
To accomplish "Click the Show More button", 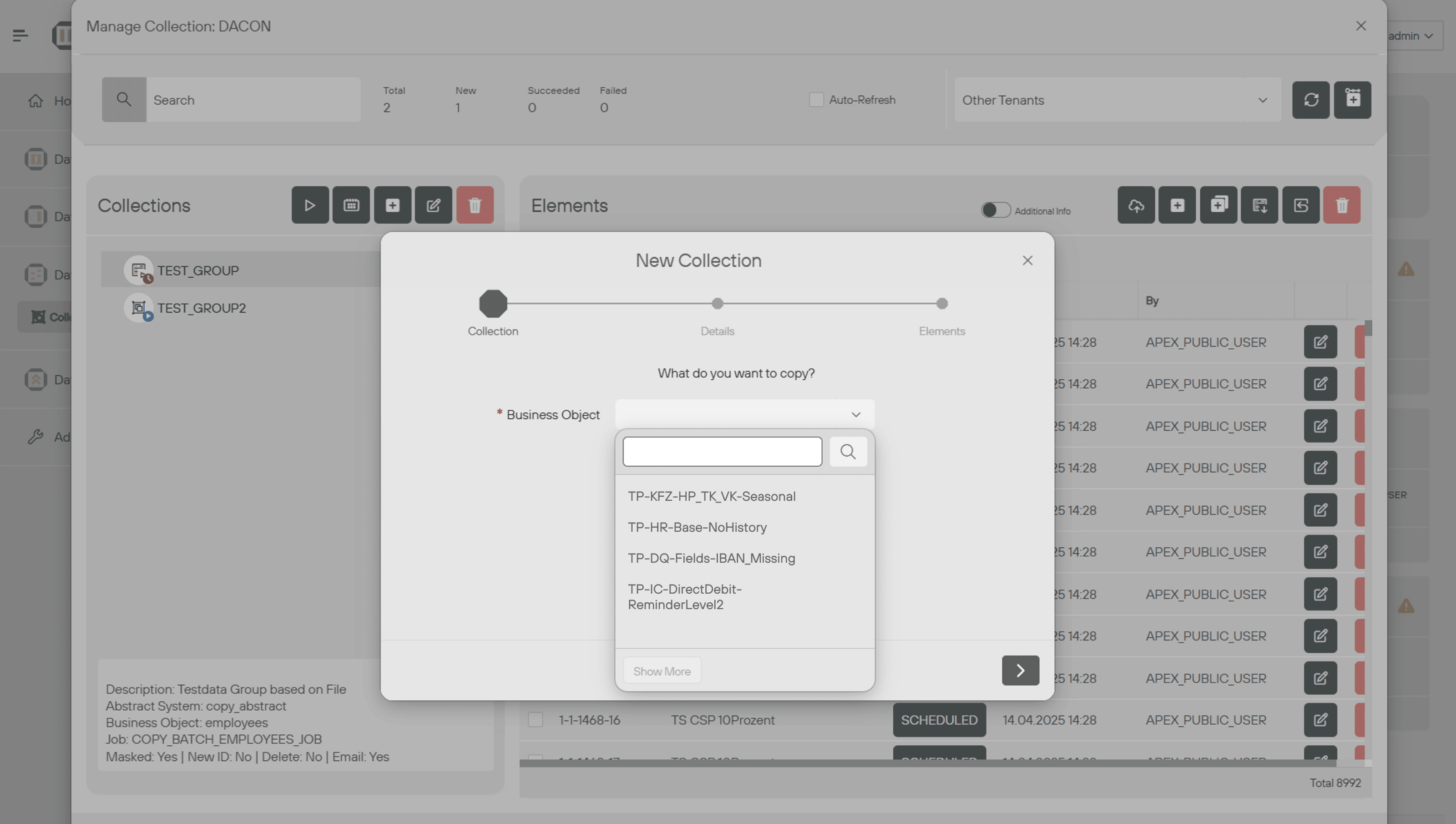I will point(662,671).
